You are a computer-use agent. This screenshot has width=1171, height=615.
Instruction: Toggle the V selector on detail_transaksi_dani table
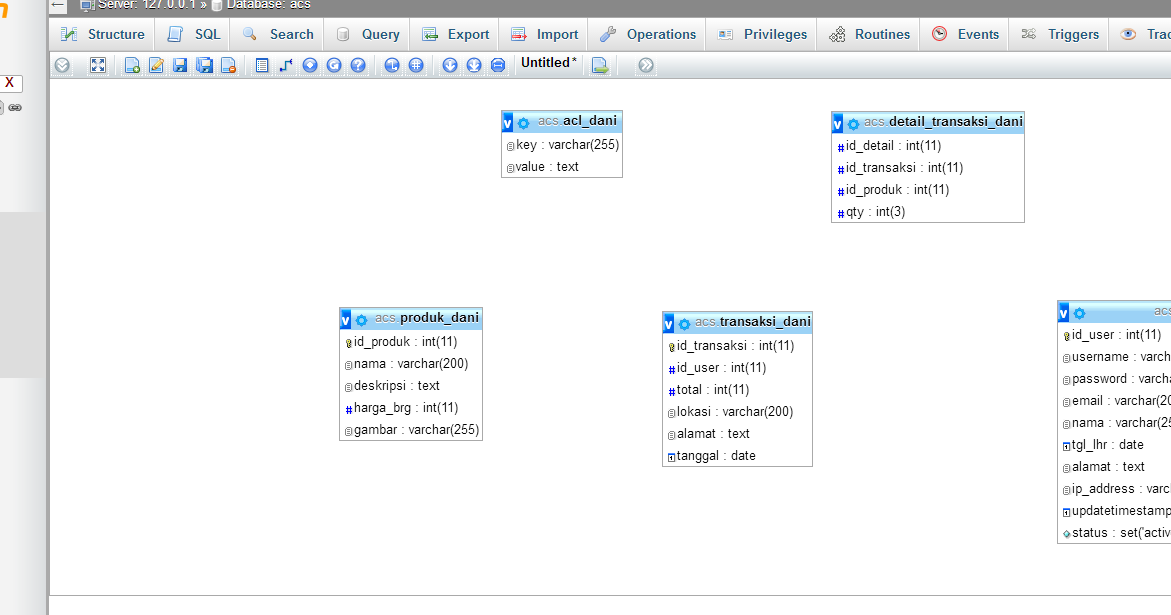point(838,123)
